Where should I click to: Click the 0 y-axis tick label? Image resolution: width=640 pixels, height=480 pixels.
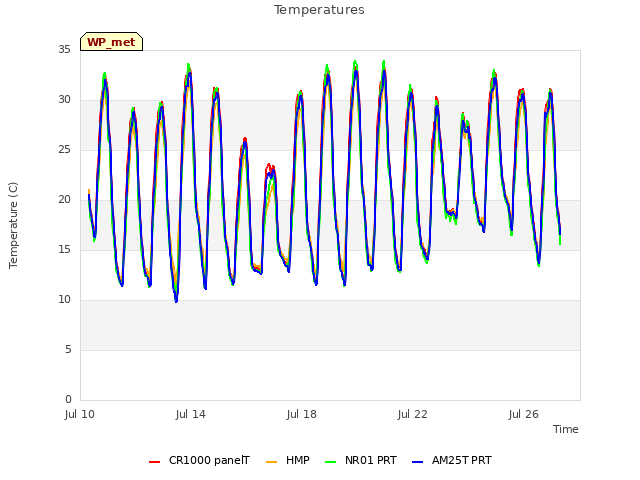68,400
